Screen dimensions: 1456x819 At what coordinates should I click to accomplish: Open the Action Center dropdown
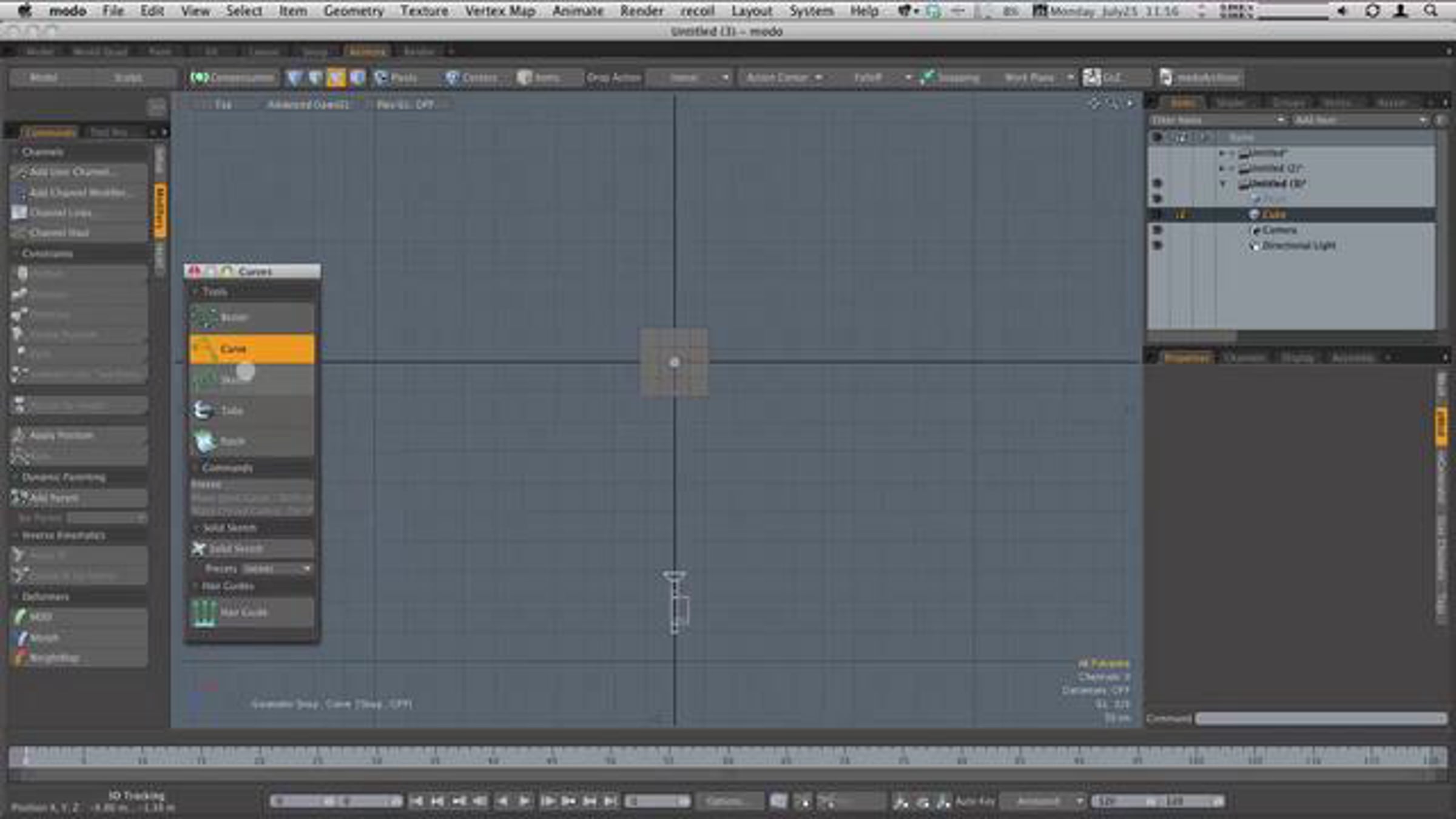[x=783, y=78]
